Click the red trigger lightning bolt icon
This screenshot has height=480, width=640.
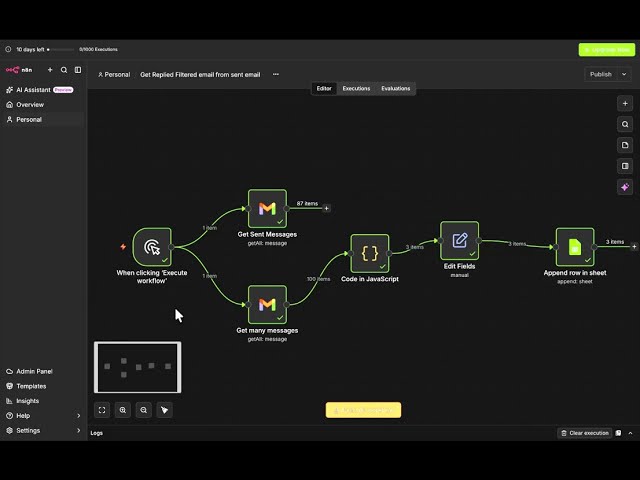click(123, 247)
